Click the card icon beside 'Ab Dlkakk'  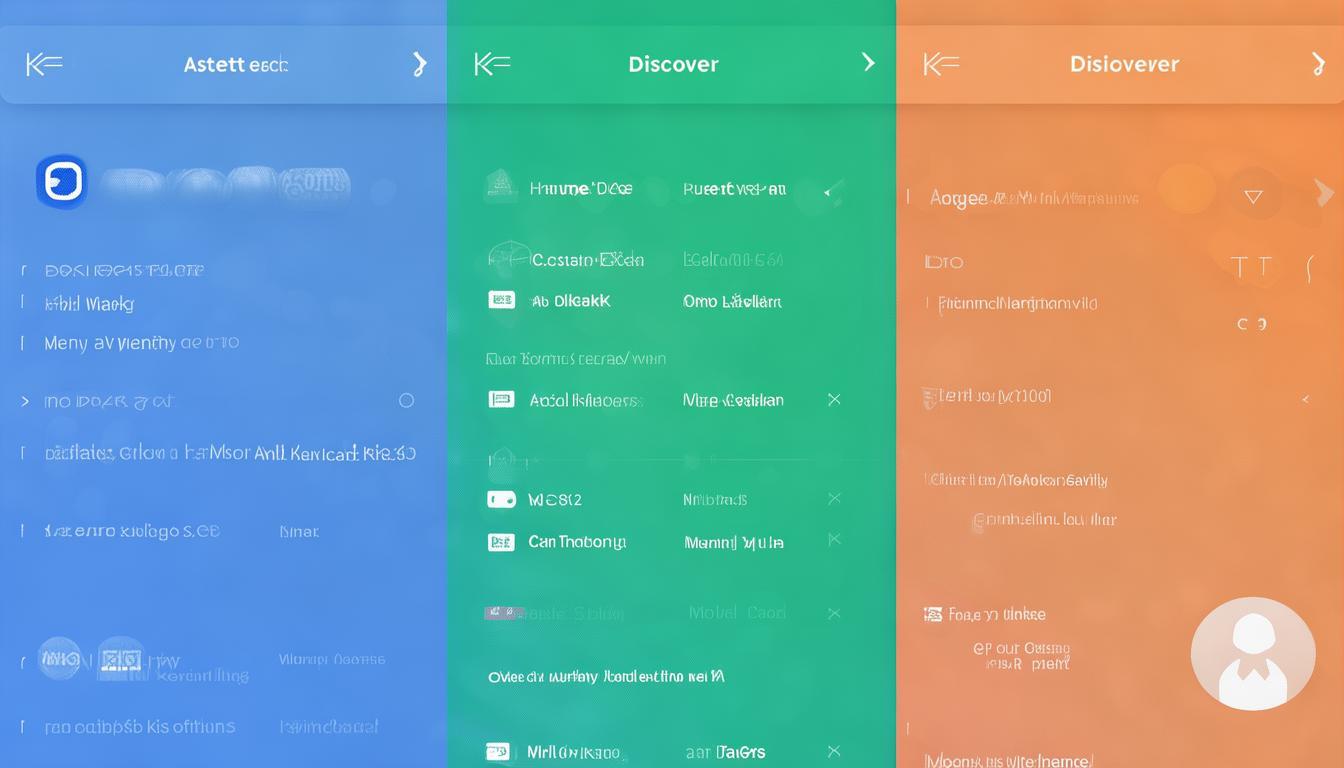501,300
